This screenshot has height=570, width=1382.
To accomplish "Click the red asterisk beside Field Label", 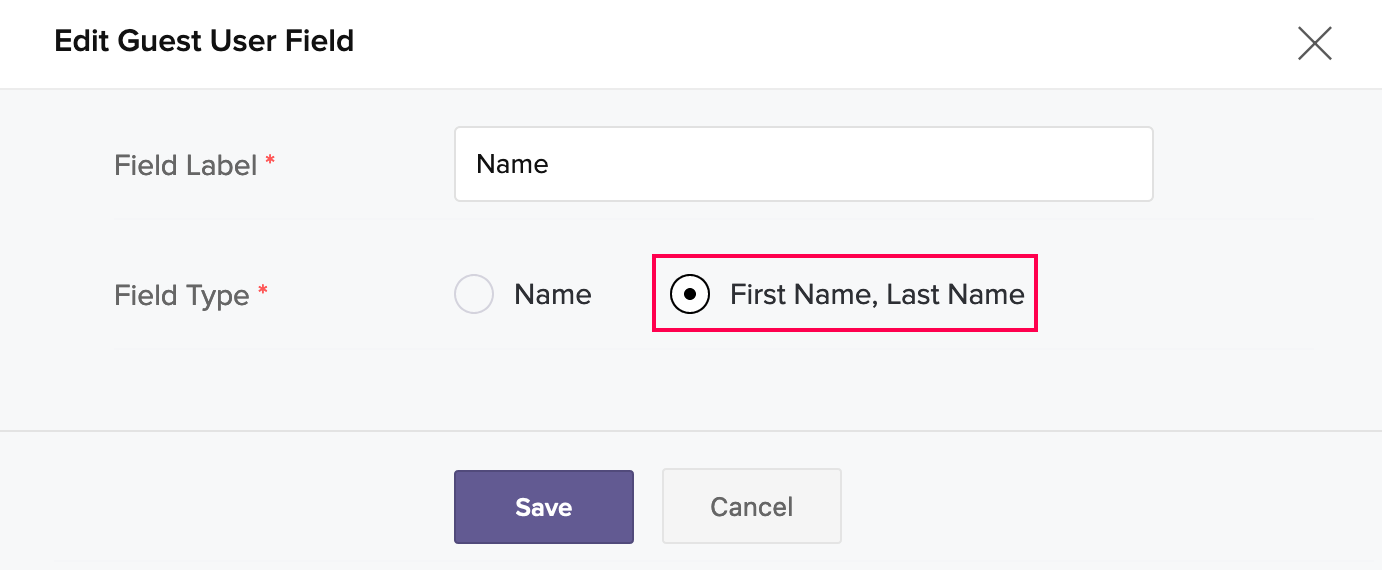I will (270, 161).
